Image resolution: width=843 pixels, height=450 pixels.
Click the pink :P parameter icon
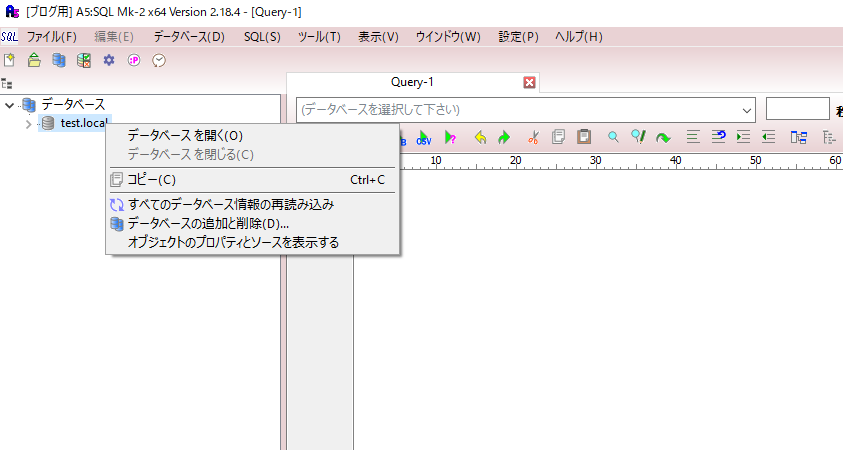(x=134, y=60)
